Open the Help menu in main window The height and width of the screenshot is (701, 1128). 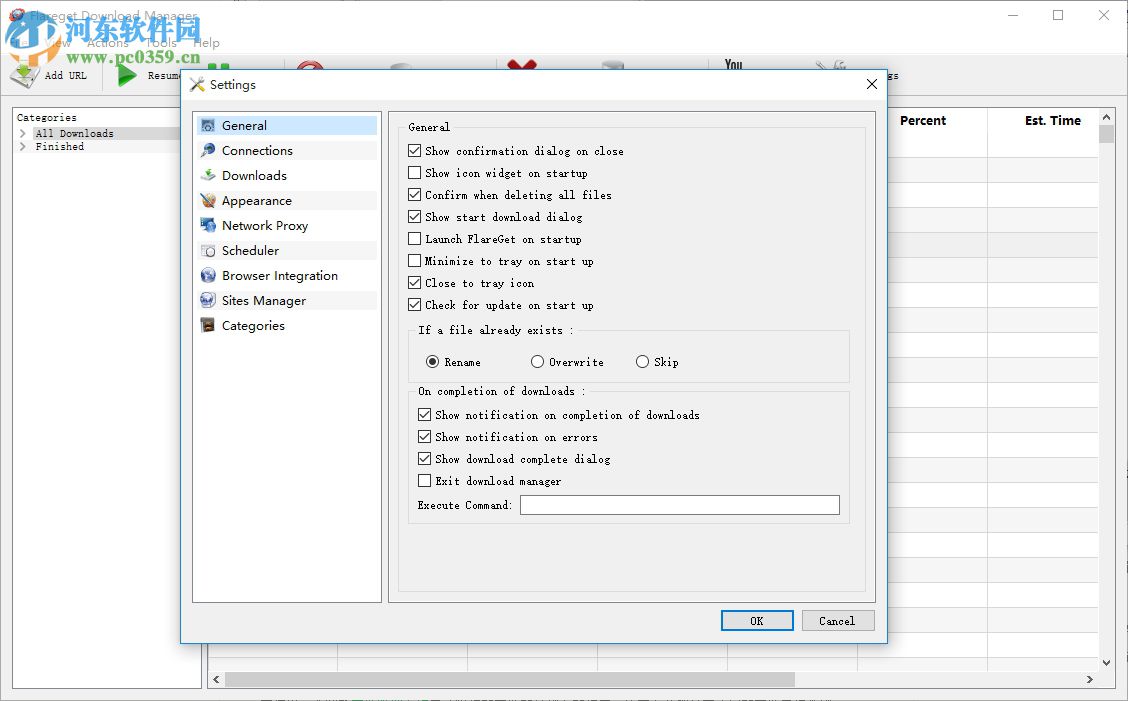pos(206,42)
